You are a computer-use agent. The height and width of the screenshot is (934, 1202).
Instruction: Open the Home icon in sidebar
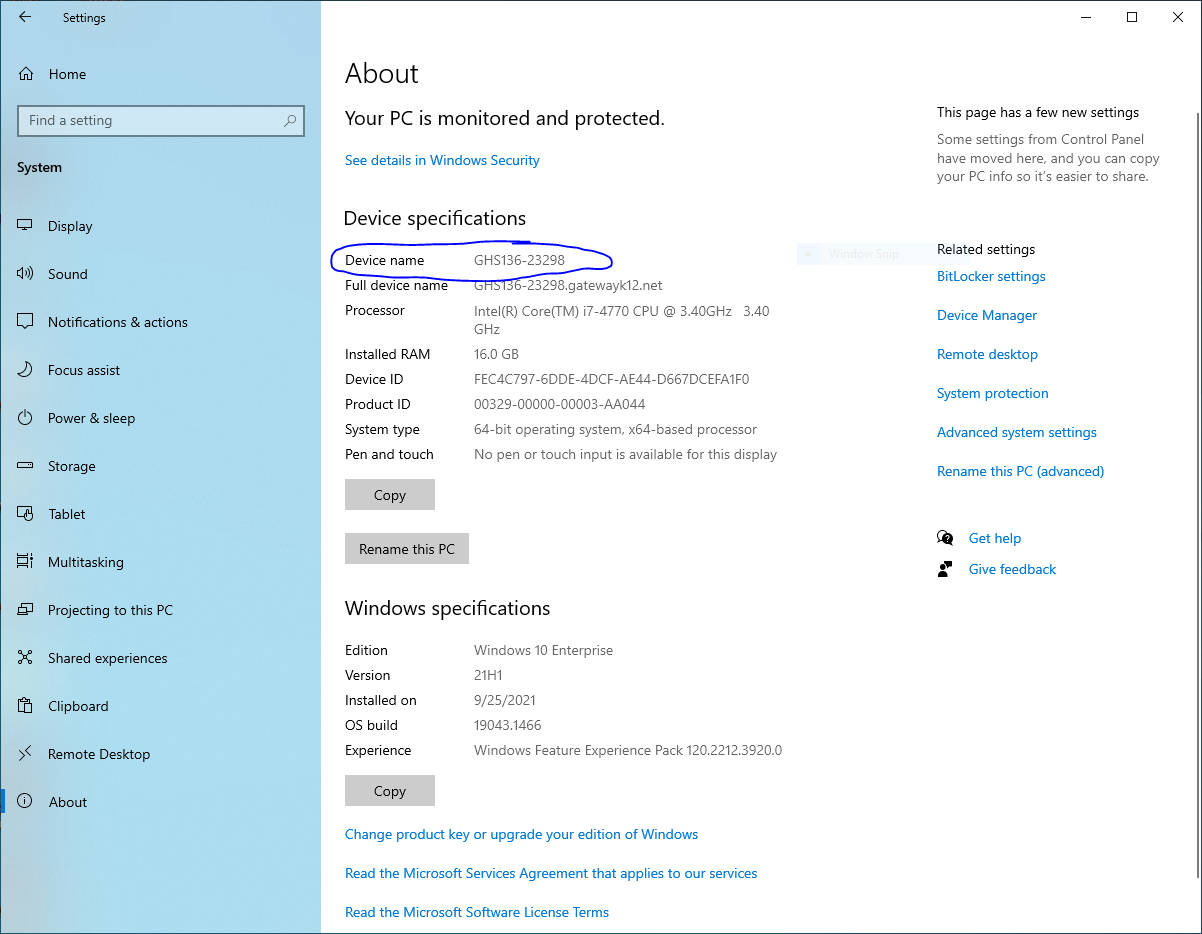pyautogui.click(x=26, y=74)
